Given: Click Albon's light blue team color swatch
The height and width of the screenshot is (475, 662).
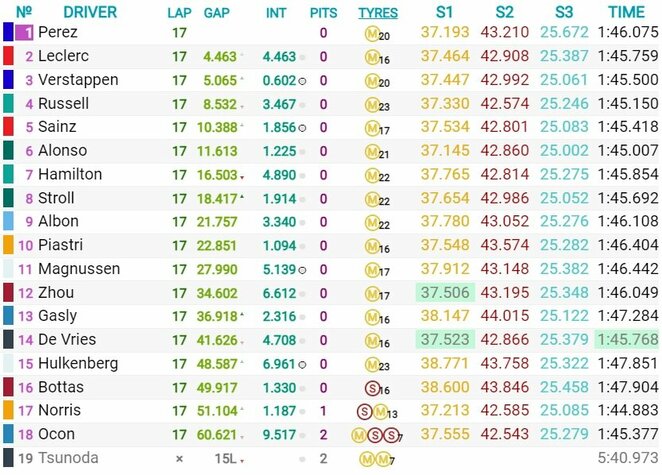Looking at the screenshot, I should pyautogui.click(x=8, y=221).
